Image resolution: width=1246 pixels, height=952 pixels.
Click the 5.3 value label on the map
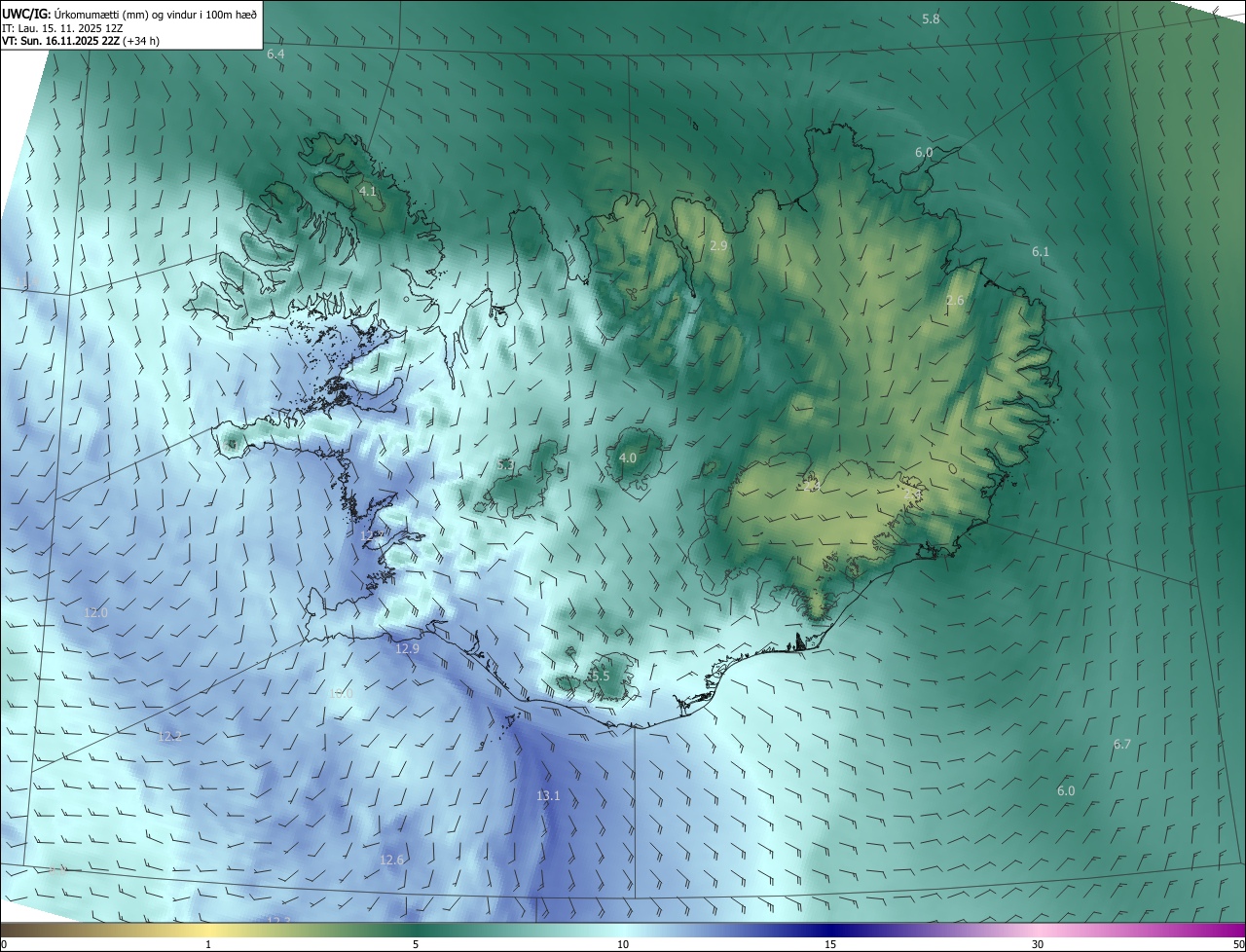point(505,465)
